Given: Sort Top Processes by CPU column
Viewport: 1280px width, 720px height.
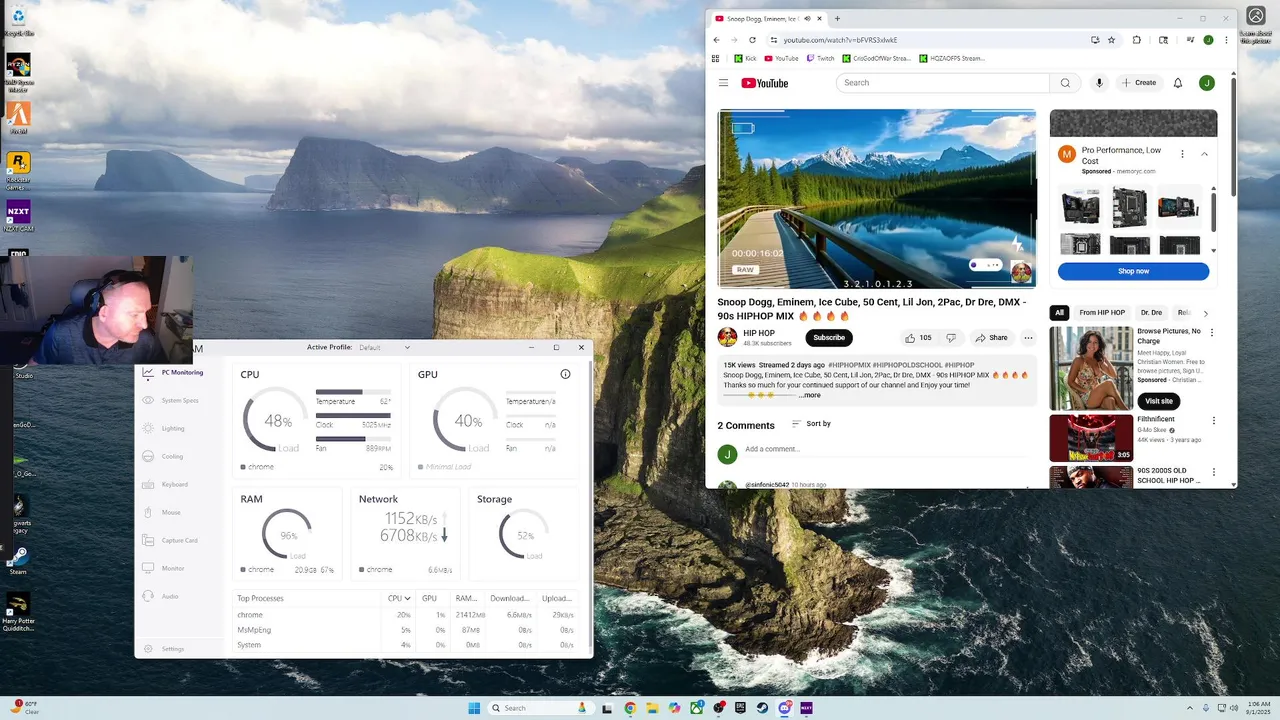Looking at the screenshot, I should point(399,598).
